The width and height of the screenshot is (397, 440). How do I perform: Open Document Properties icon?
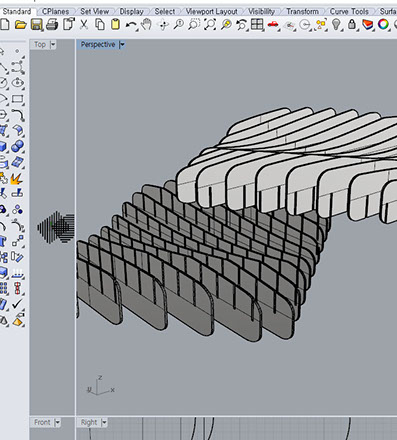click(69, 25)
